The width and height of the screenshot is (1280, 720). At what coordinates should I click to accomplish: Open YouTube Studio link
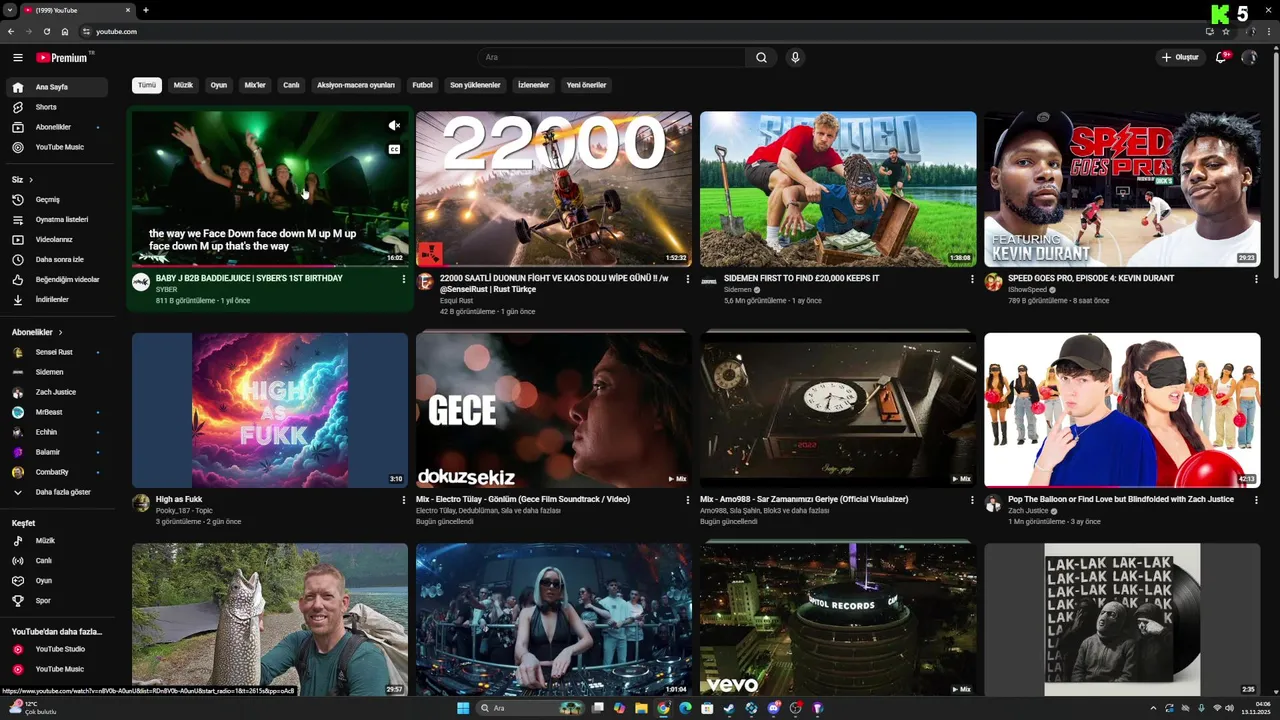55,649
